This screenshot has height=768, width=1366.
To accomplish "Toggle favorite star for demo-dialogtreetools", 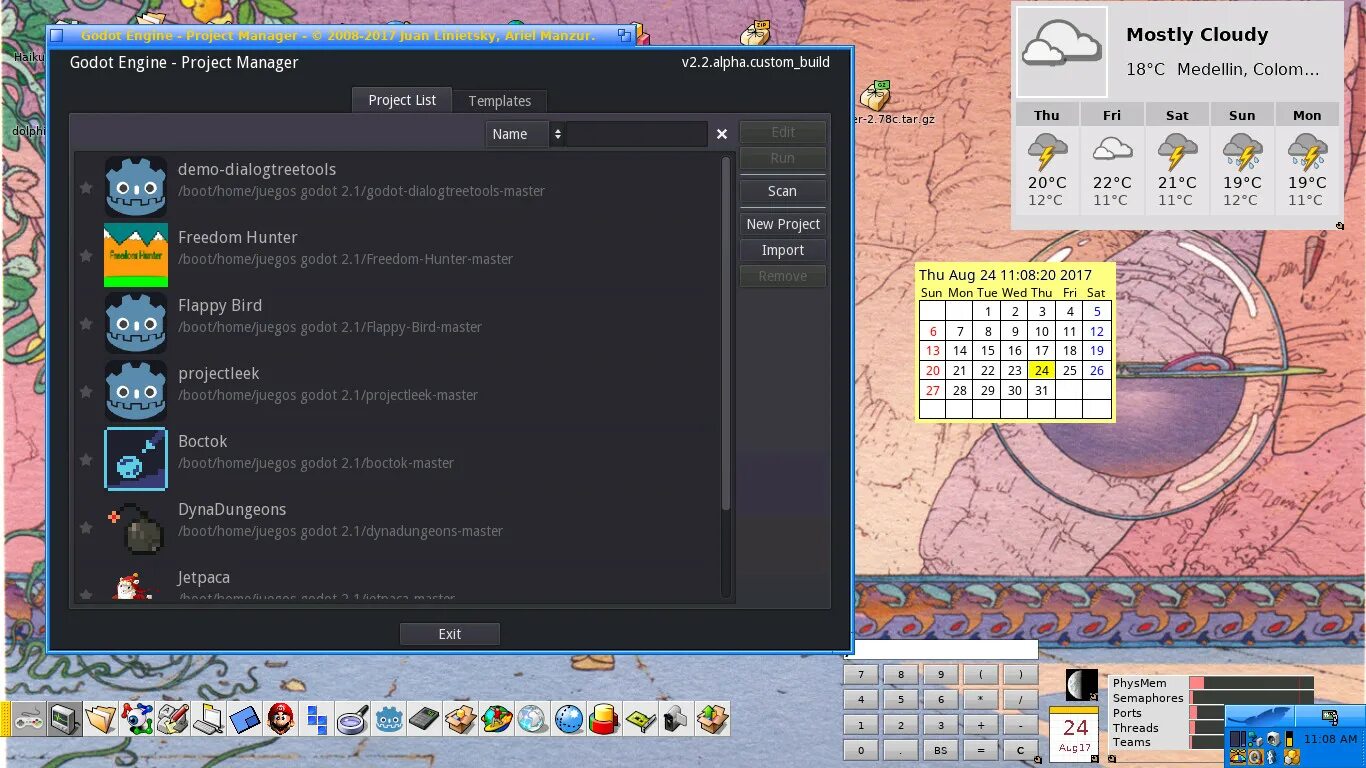I will (86, 187).
